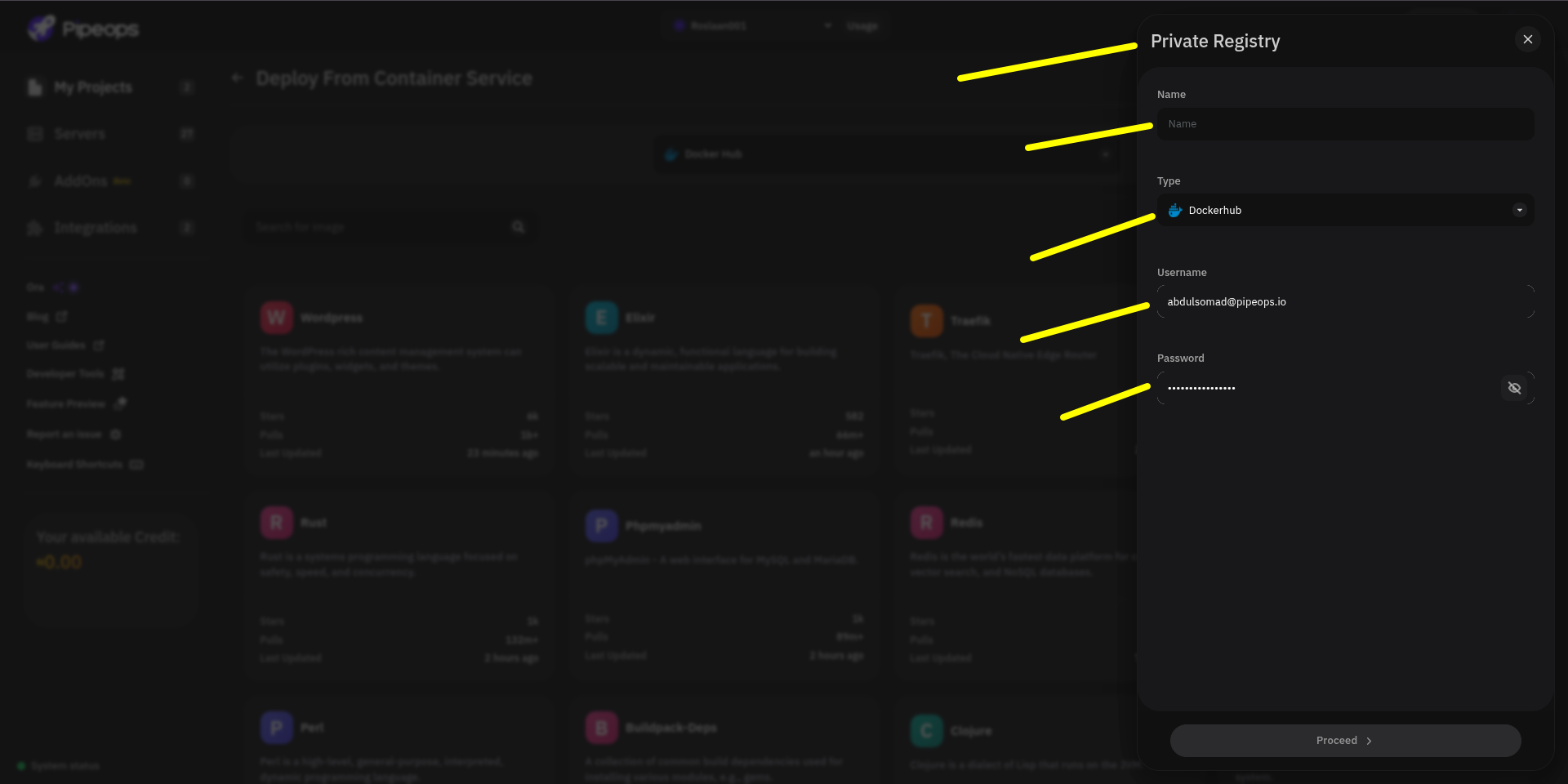Screen dimensions: 1568x784
Task: Select the Elixir image card icon
Action: (602, 318)
